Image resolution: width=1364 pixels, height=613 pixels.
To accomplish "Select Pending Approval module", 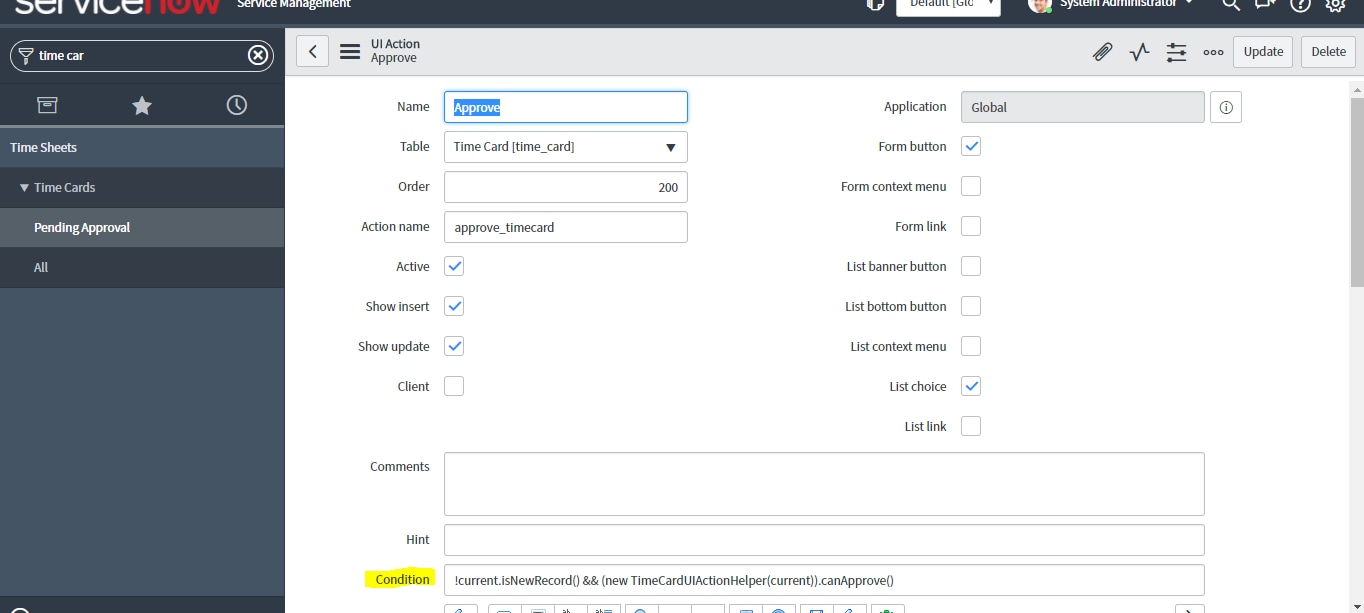I will [x=142, y=227].
